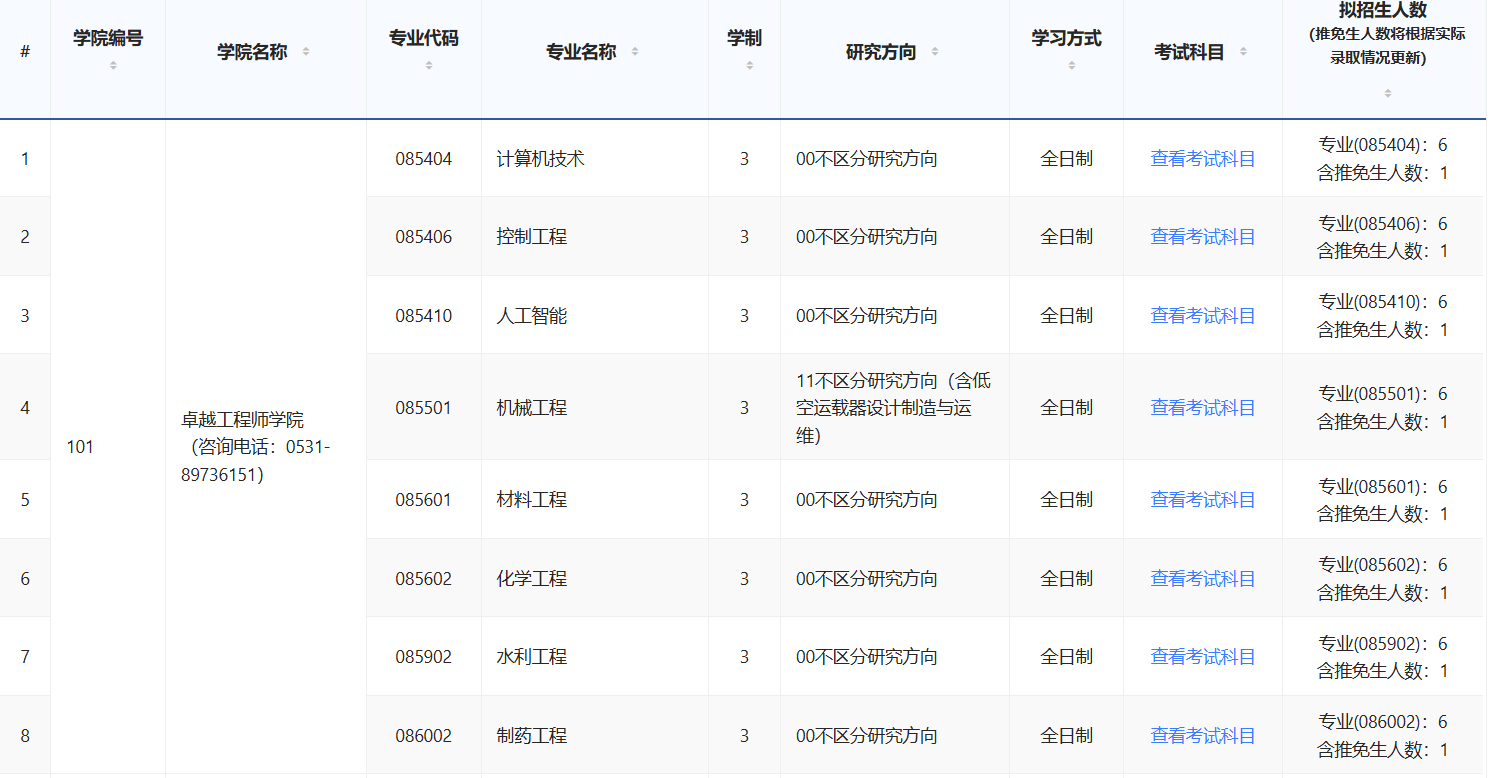The width and height of the screenshot is (1490, 778).
Task: Sort the table by 学院名称 column
Action: [x=306, y=52]
